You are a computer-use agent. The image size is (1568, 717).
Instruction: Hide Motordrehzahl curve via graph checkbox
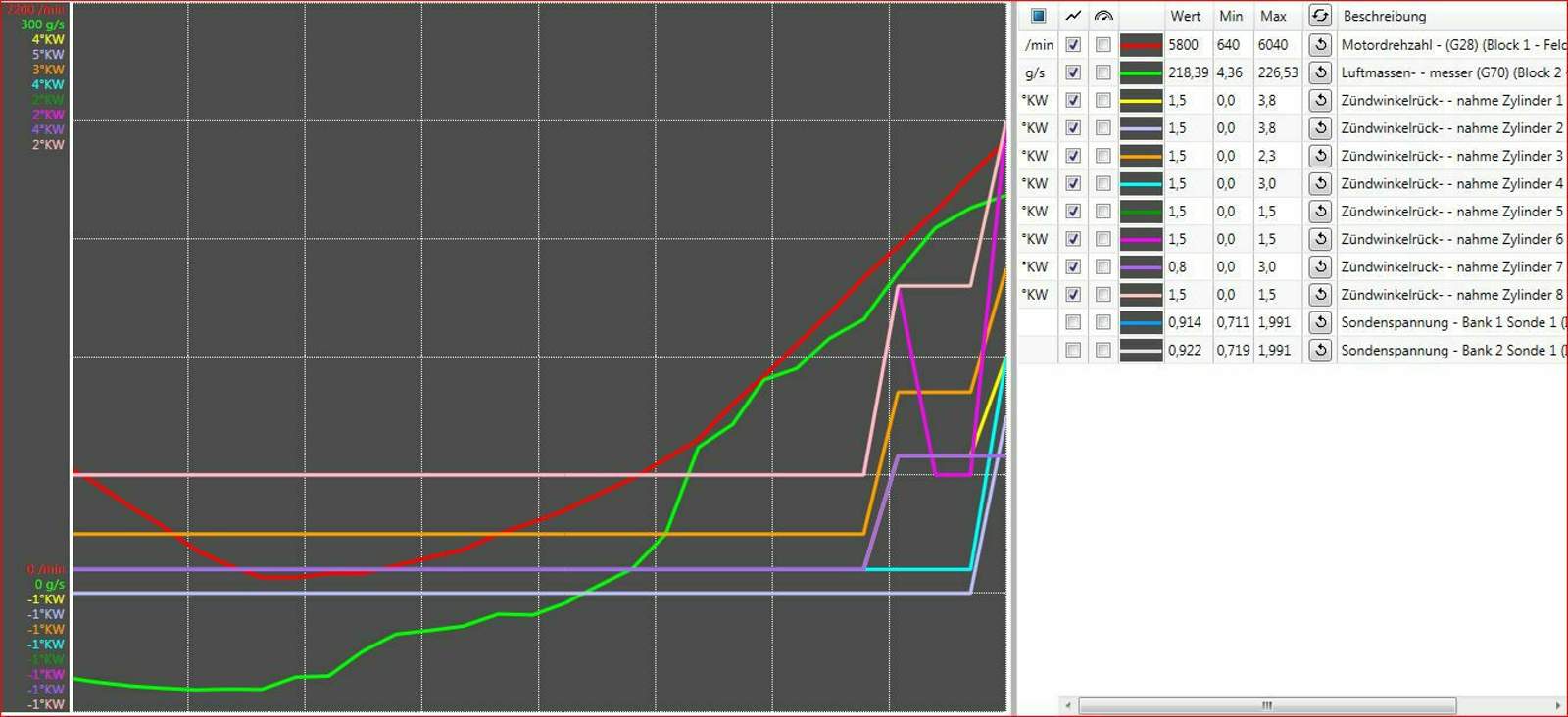click(x=1073, y=45)
